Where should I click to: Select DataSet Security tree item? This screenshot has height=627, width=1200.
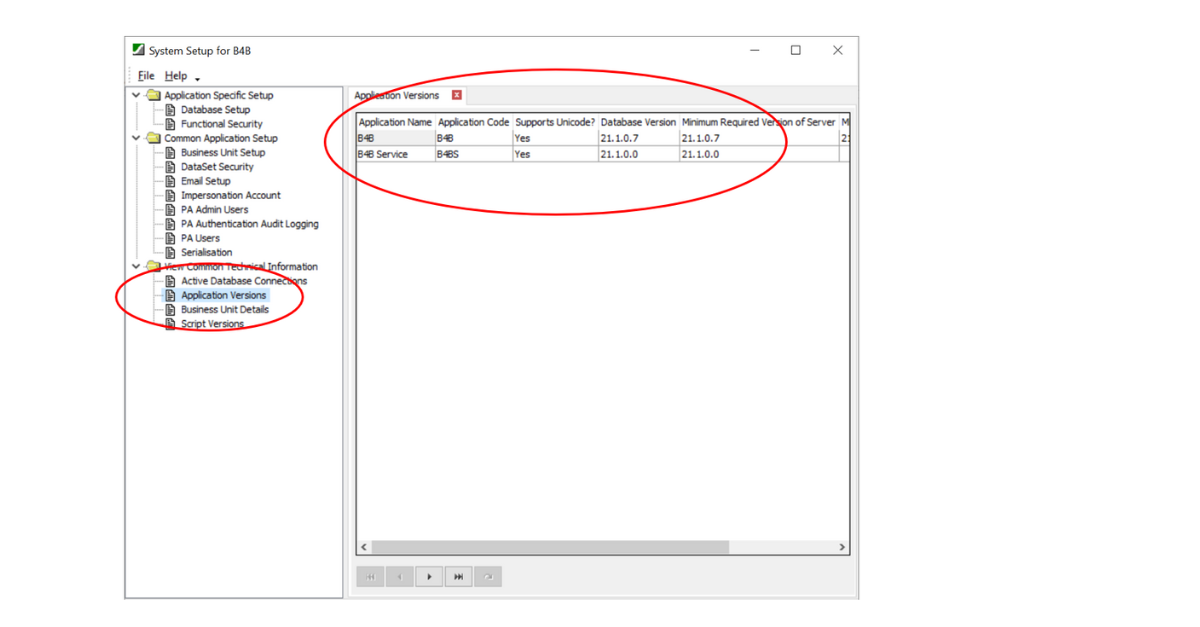217,167
